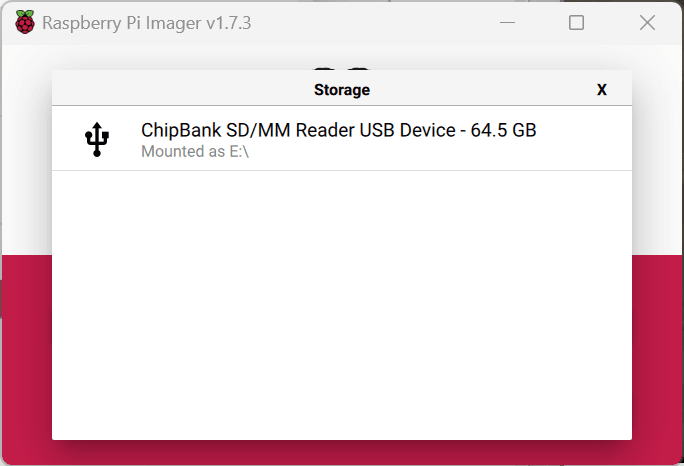Close the Storage dialog with X

point(602,90)
